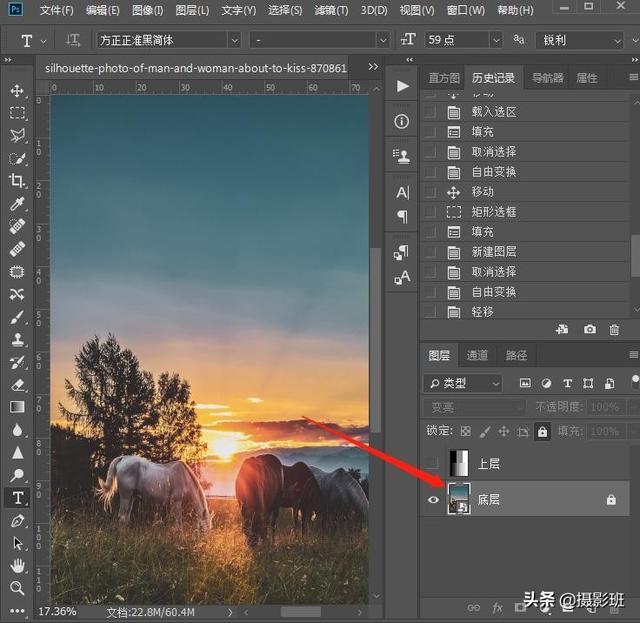Toggle lock image pixels brush icon
640x623 pixels.
[484, 431]
